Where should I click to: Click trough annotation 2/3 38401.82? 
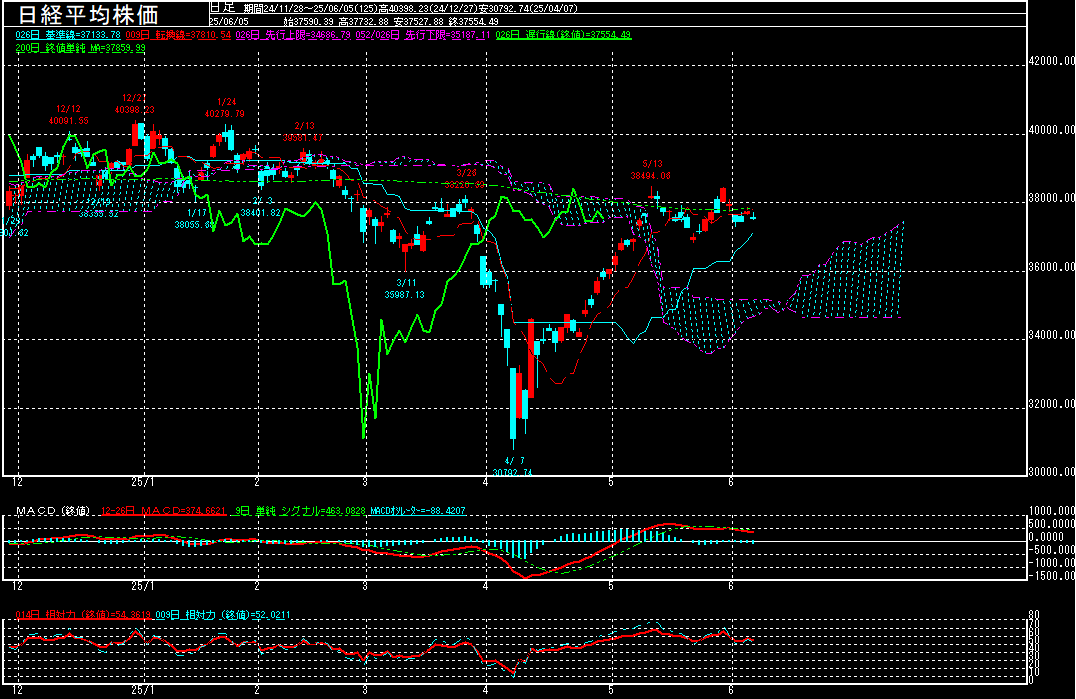click(261, 206)
